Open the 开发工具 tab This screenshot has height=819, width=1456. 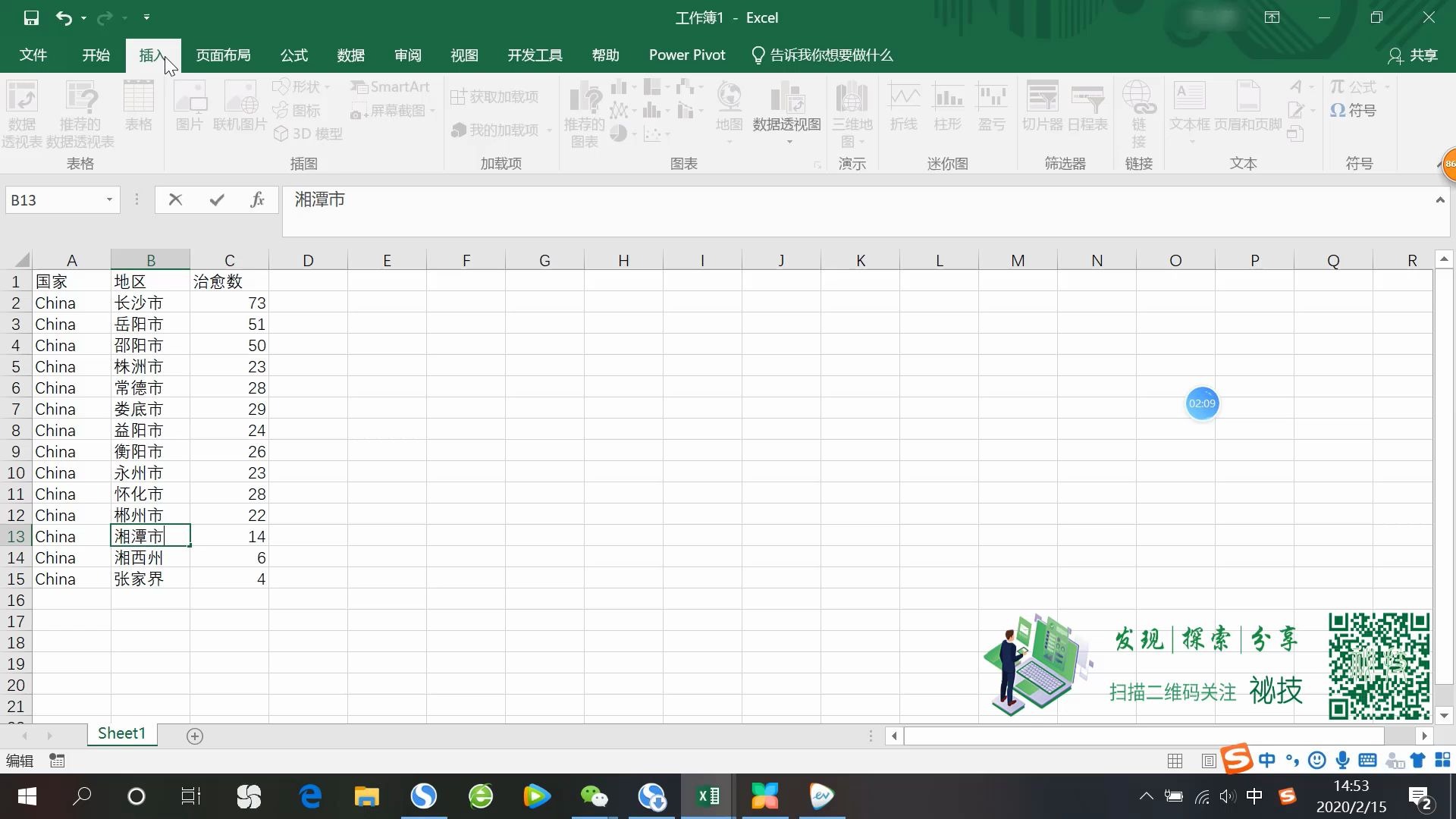pyautogui.click(x=535, y=55)
